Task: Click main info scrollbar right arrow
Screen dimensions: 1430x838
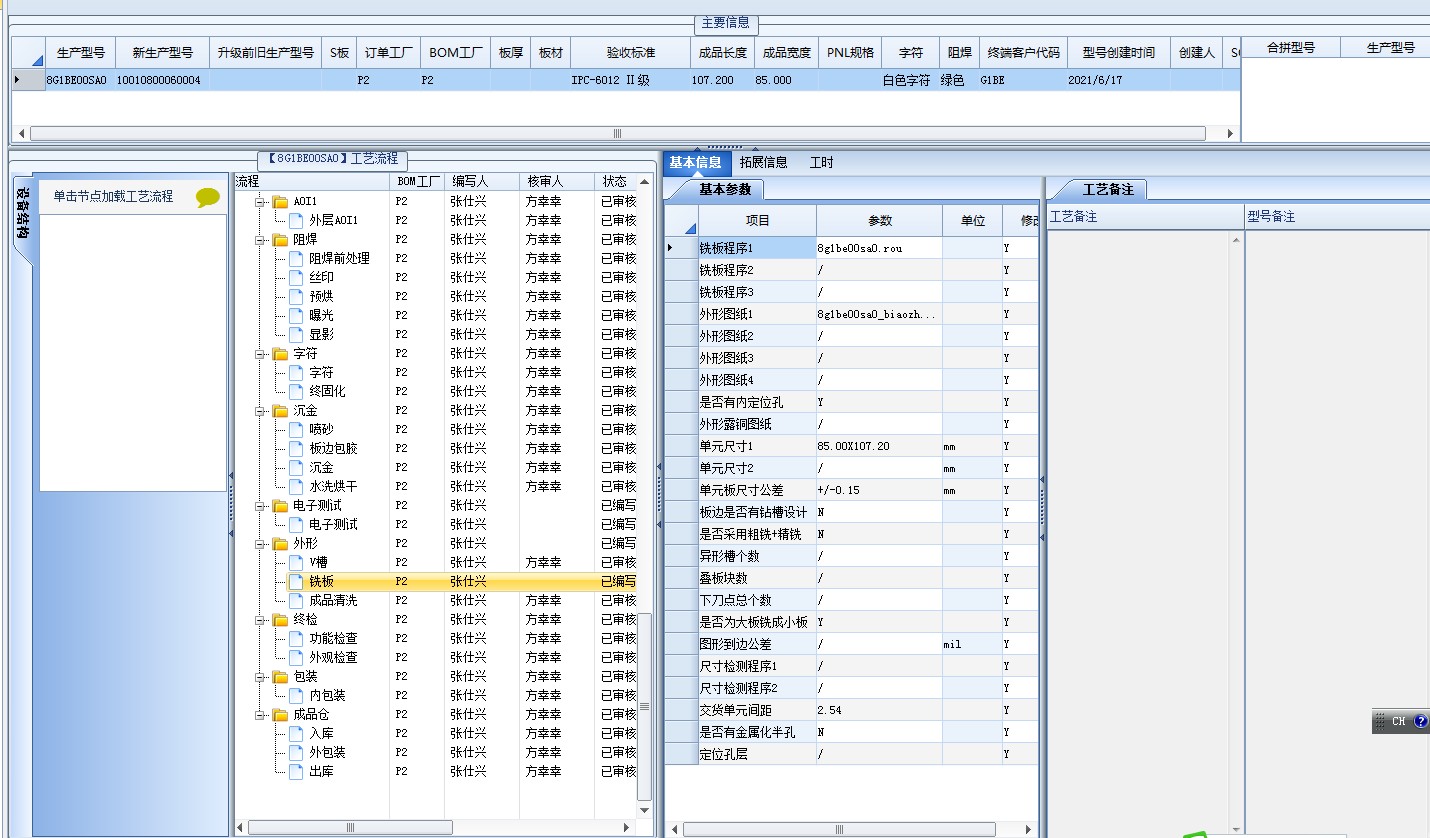Action: [1231, 133]
